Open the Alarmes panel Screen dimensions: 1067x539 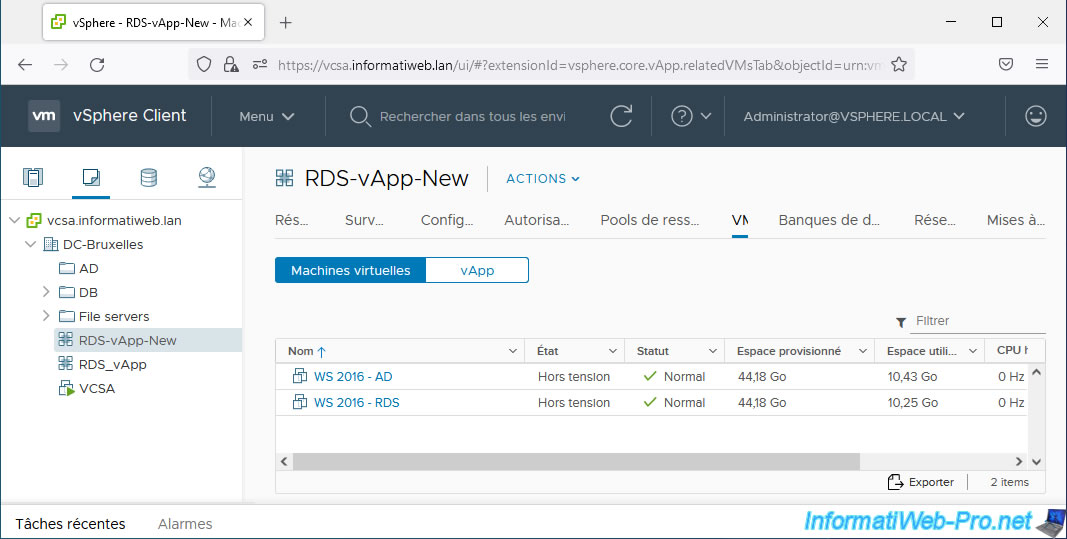tap(185, 523)
